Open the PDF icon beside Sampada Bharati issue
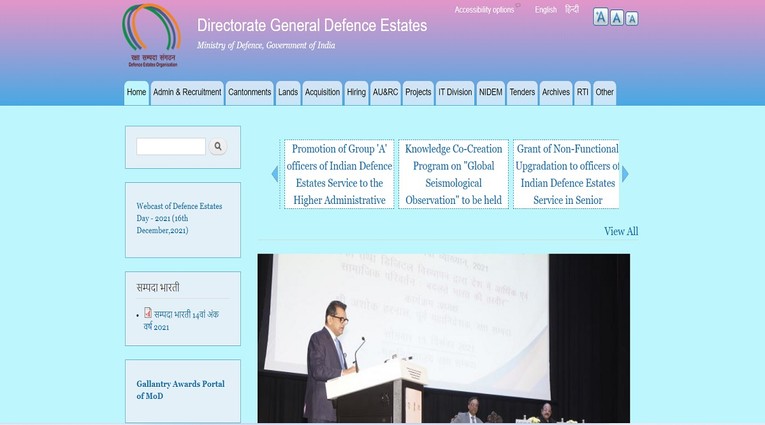This screenshot has width=765, height=425. (148, 313)
